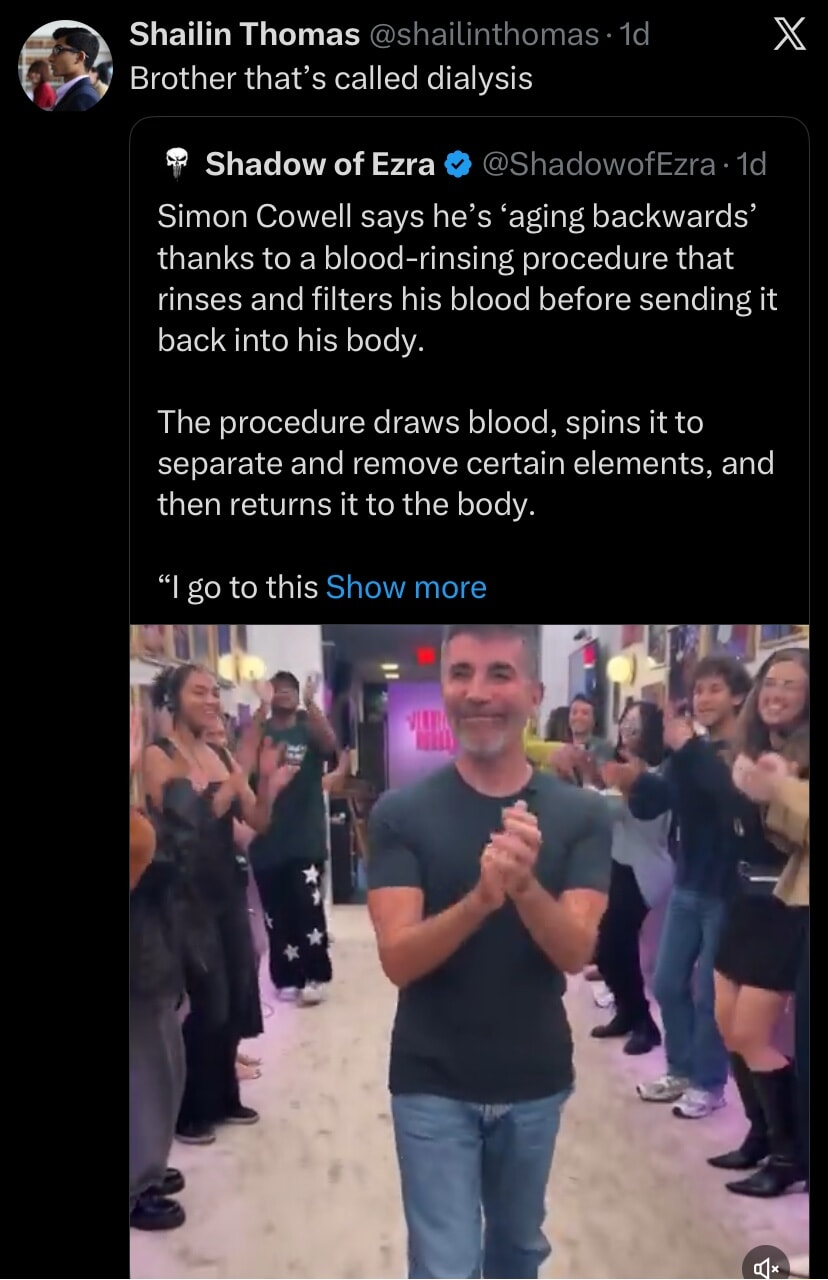This screenshot has height=1280, width=828.
Task: Play the video of the man clapping
Action: click(470, 952)
